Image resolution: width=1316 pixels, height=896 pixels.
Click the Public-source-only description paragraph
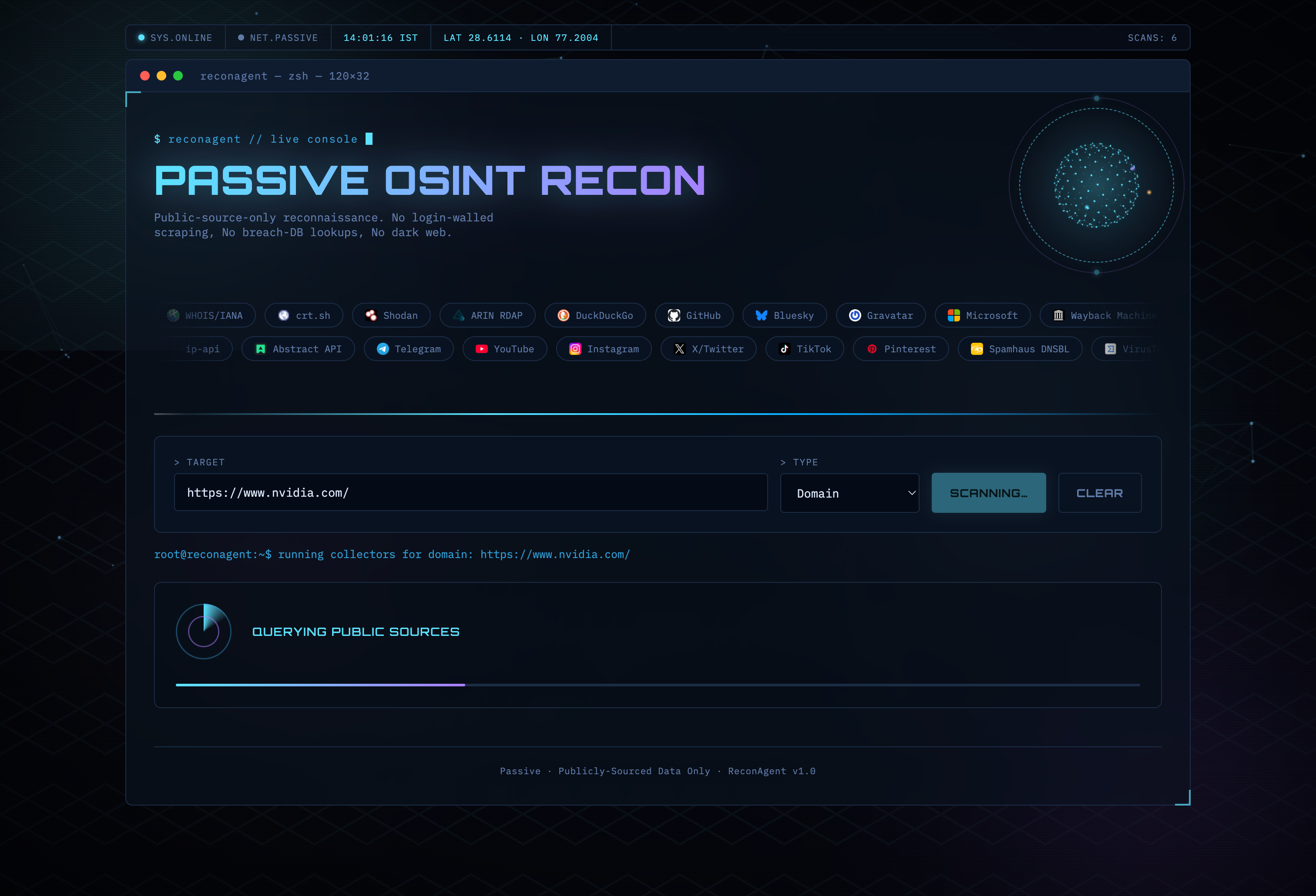pyautogui.click(x=323, y=225)
